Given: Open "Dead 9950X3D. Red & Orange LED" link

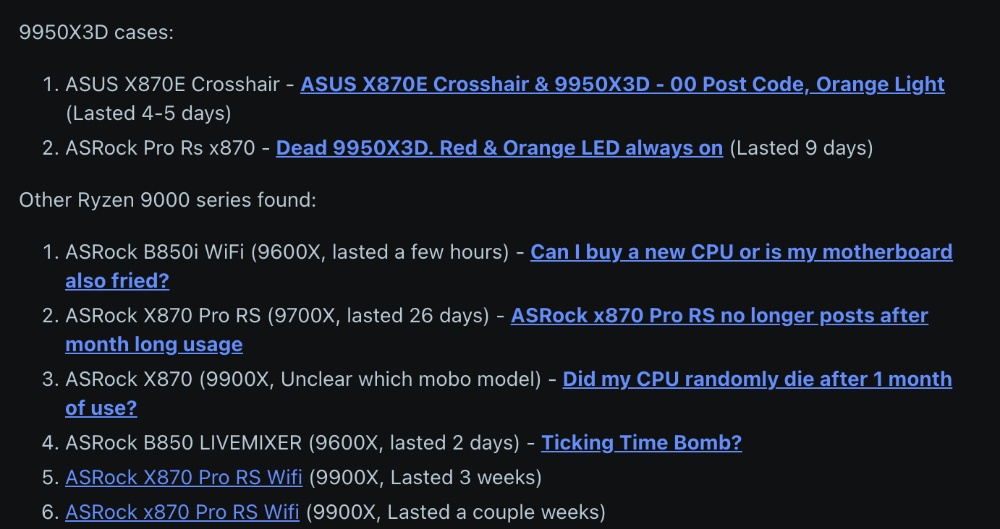Looking at the screenshot, I should (499, 148).
